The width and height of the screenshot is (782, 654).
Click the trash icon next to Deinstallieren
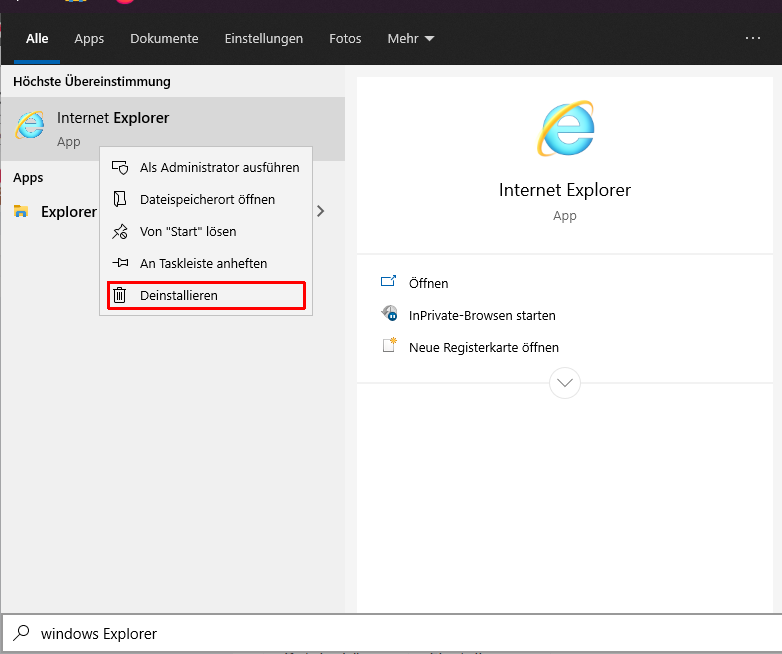120,295
